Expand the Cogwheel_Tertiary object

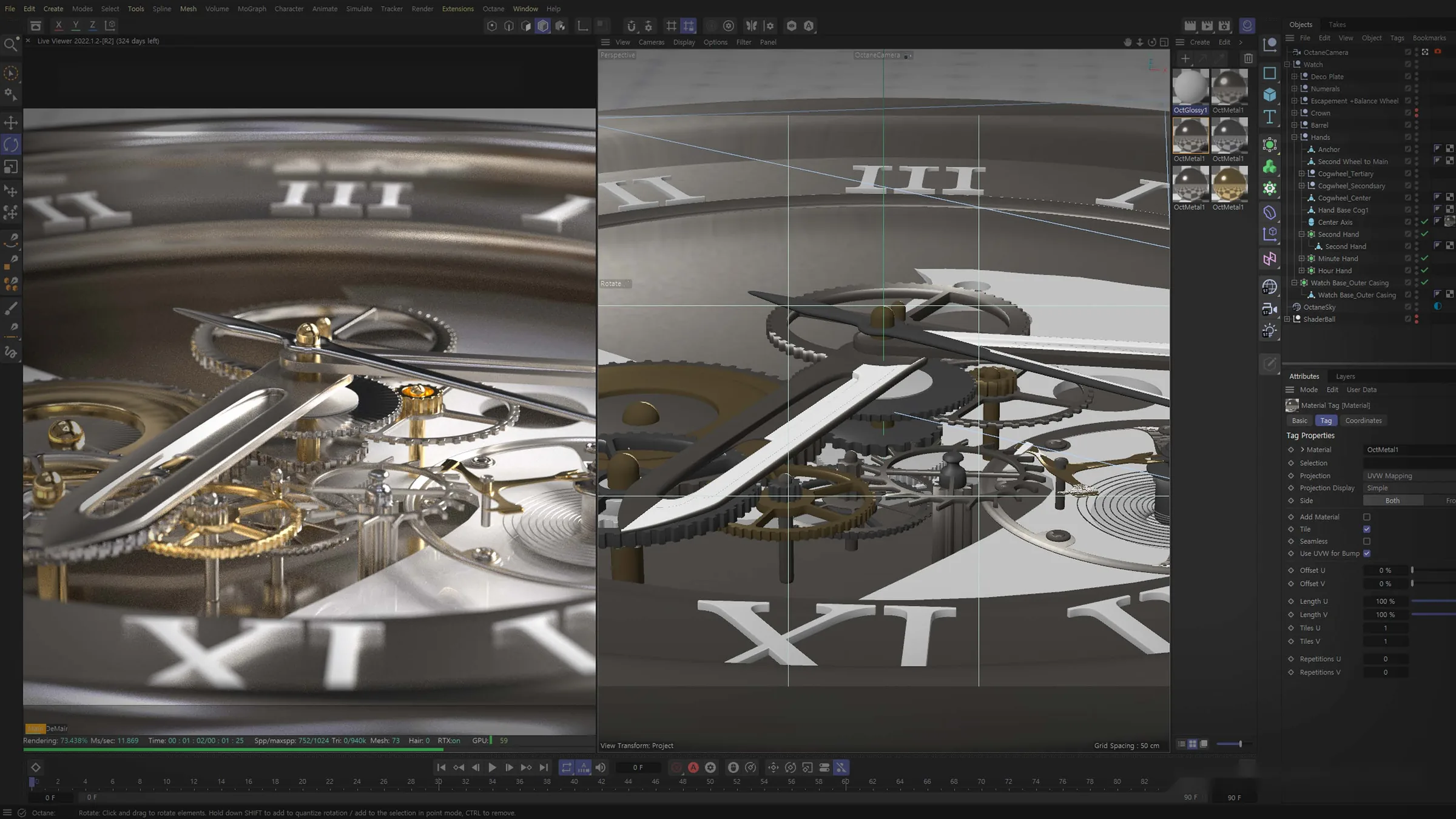point(1301,174)
